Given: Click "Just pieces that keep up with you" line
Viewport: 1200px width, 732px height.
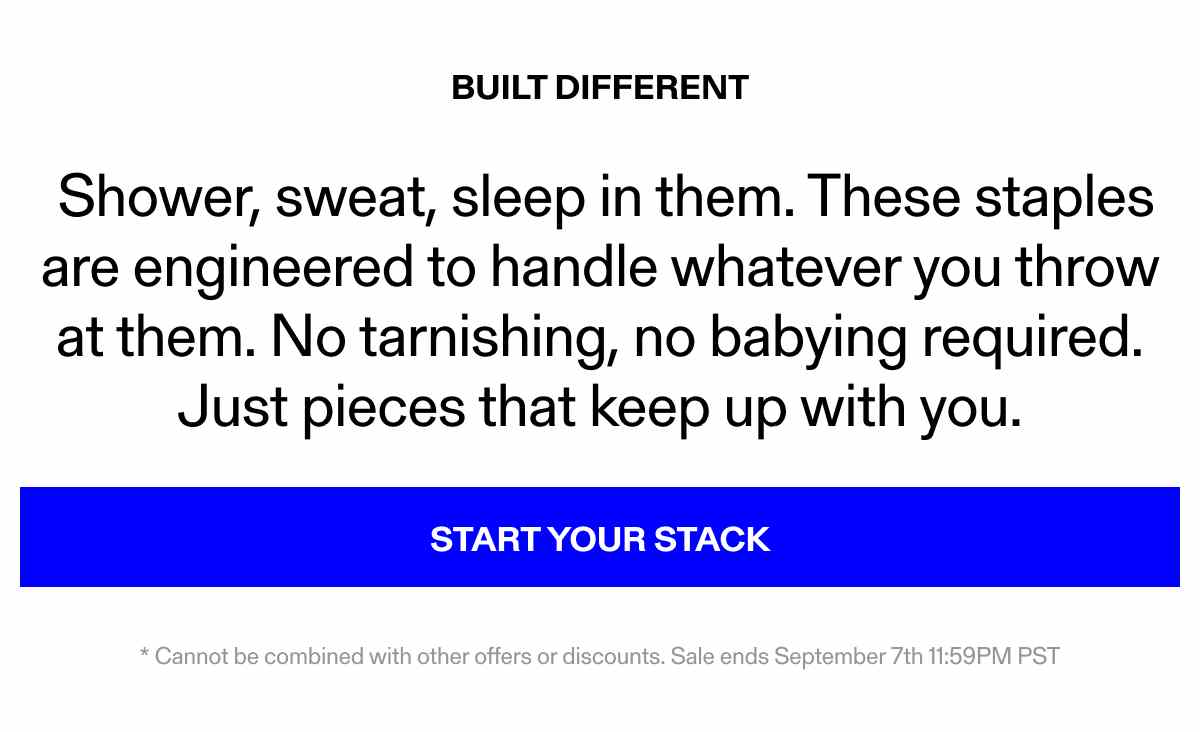Looking at the screenshot, I should click(x=600, y=408).
